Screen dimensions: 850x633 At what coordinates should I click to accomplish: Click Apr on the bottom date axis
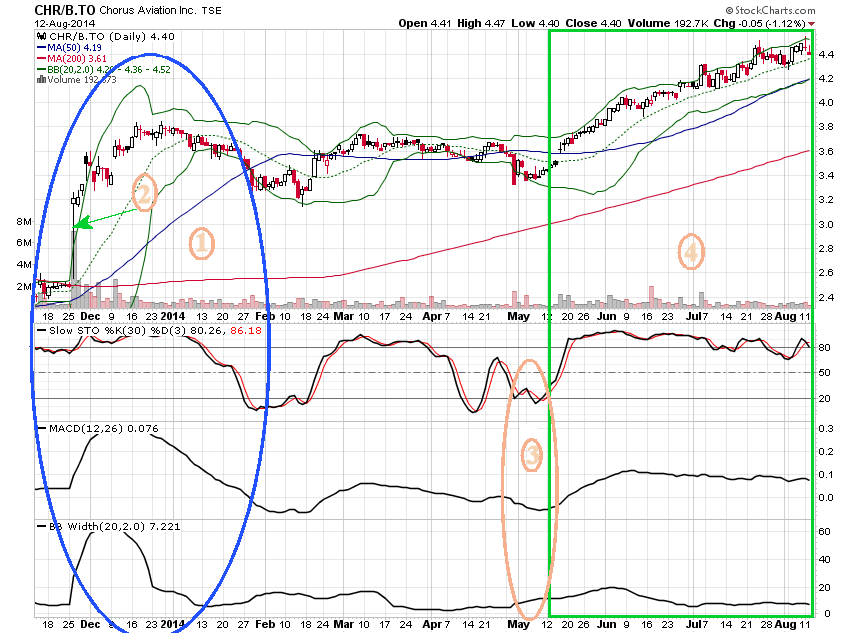point(432,624)
